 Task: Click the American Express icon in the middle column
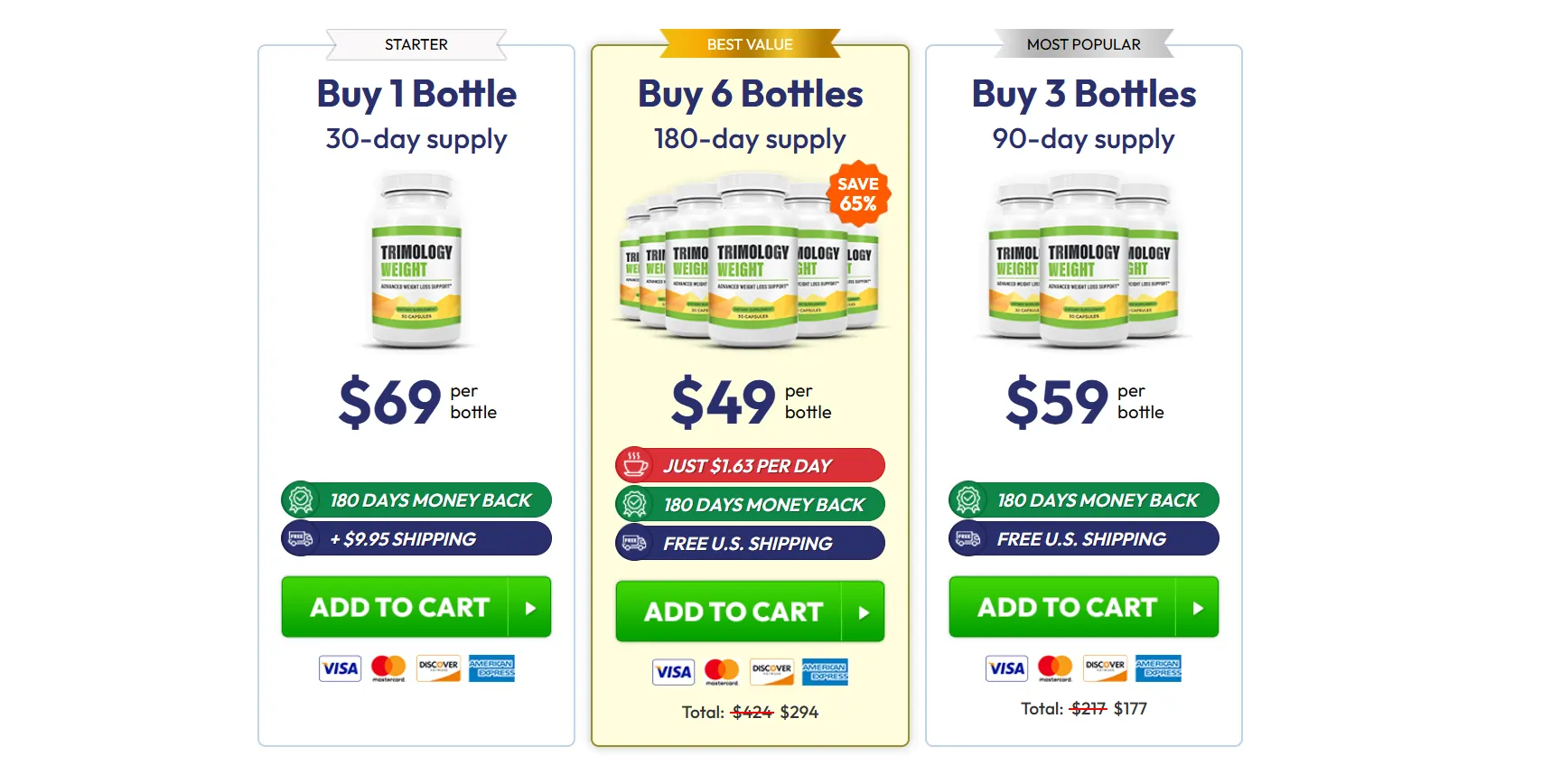coord(823,673)
